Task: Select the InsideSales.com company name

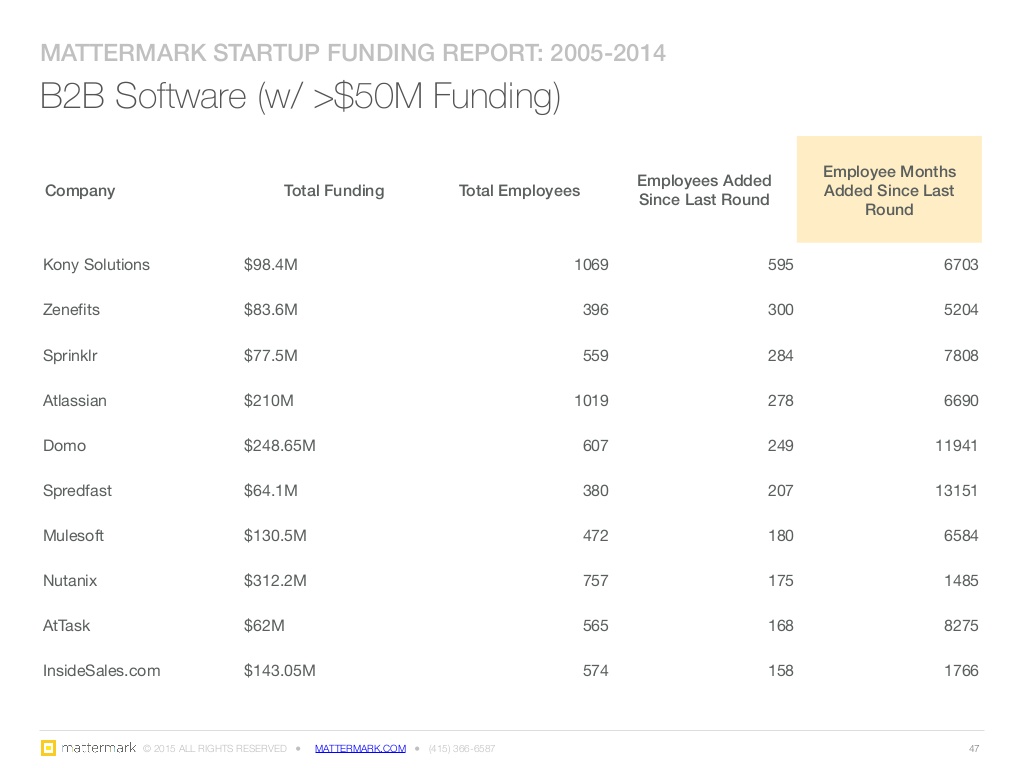Action: [101, 671]
